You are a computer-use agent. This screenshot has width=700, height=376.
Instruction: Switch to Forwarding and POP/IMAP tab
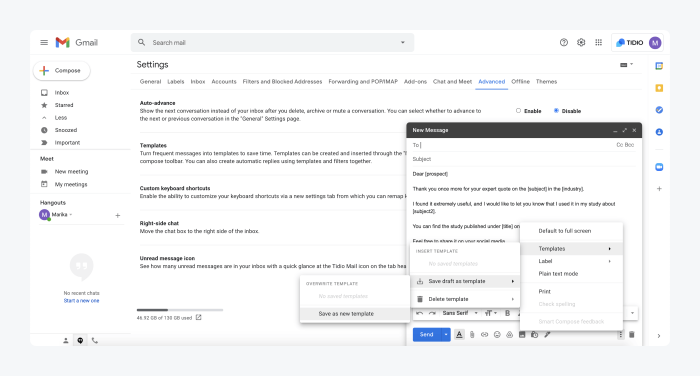(363, 82)
